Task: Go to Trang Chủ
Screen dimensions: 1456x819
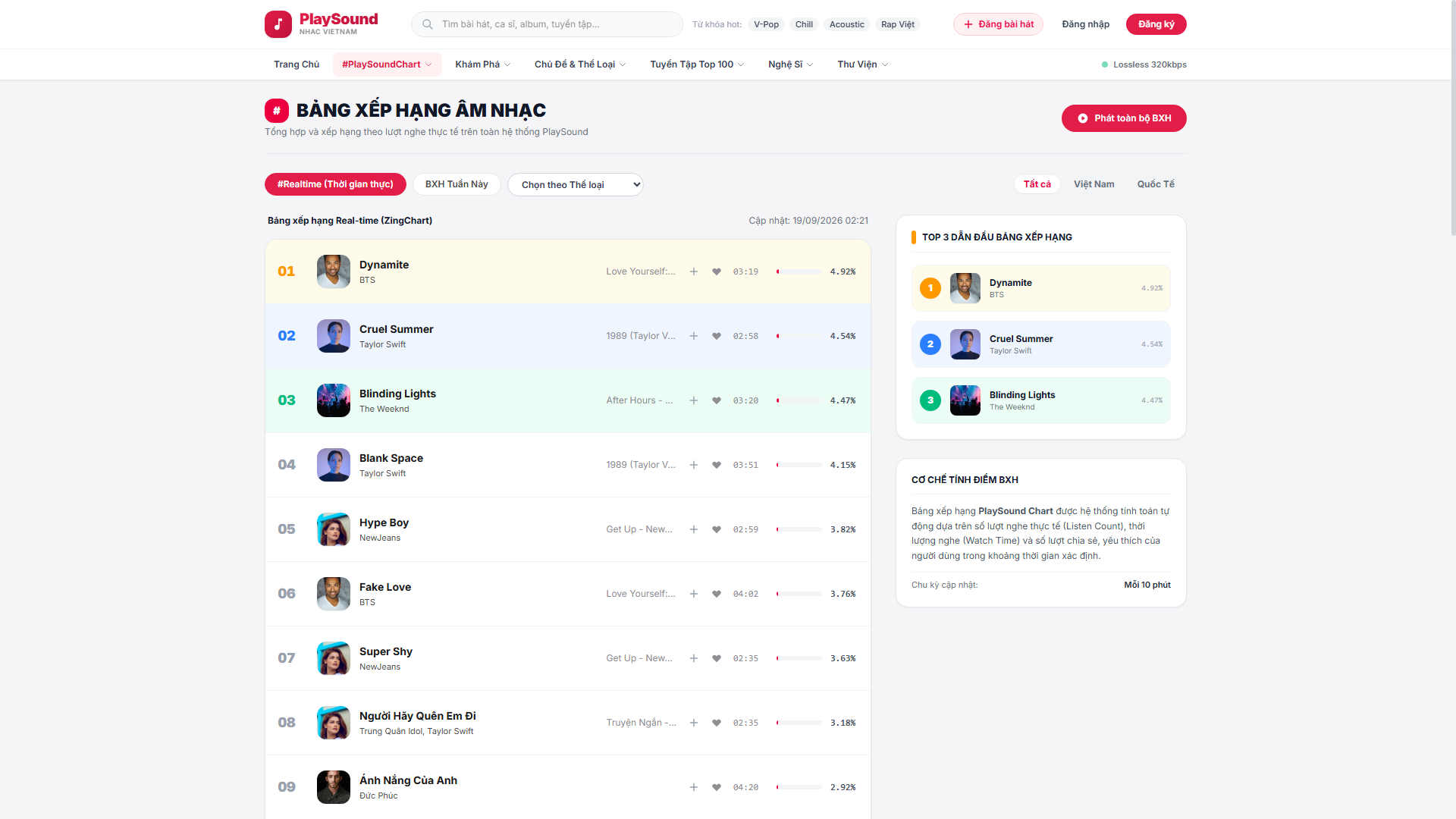Action: coord(297,64)
